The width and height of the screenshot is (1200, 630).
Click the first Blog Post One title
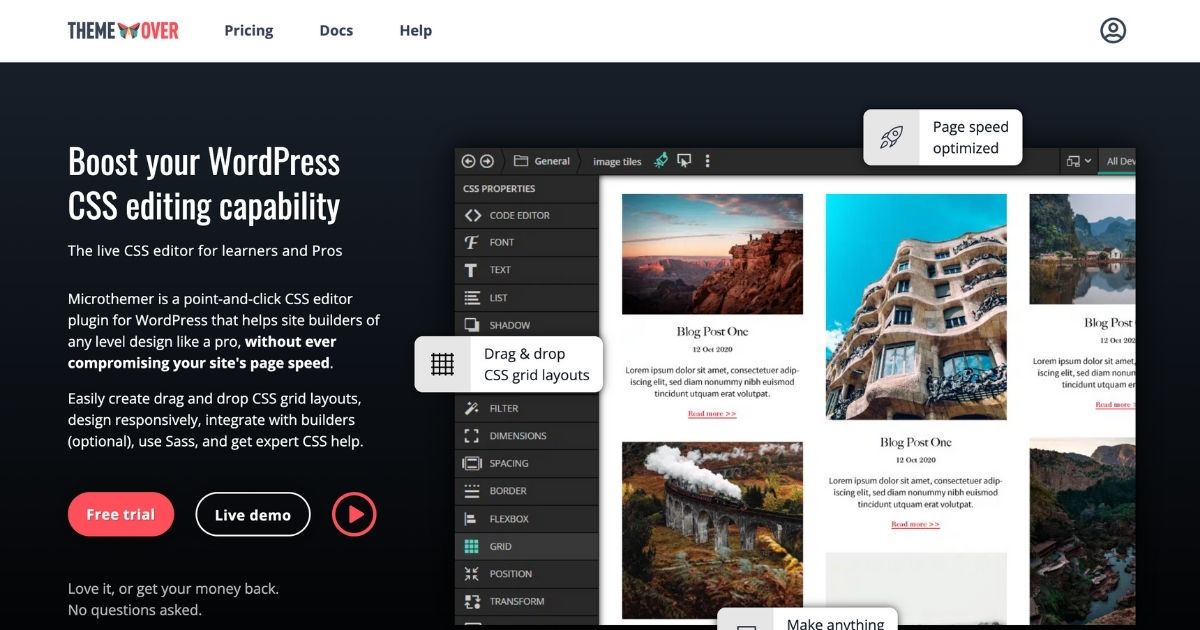click(712, 332)
